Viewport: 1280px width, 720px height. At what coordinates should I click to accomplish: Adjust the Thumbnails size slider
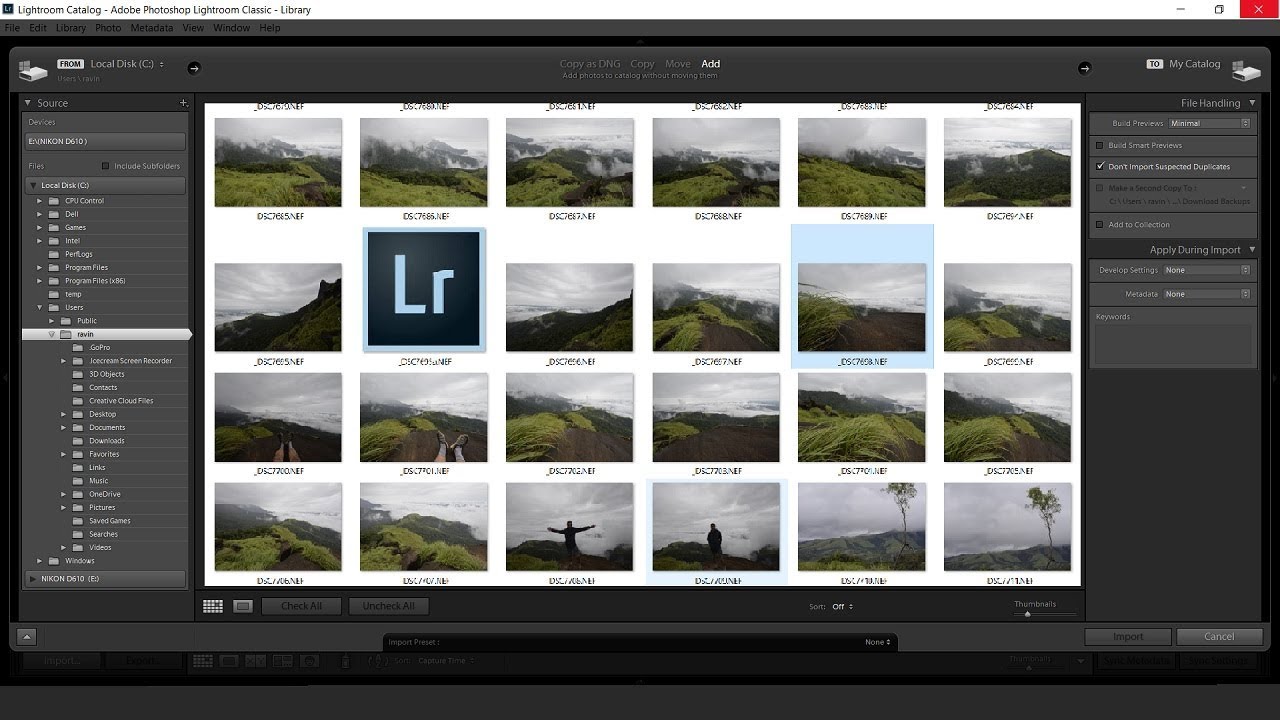pyautogui.click(x=1028, y=614)
